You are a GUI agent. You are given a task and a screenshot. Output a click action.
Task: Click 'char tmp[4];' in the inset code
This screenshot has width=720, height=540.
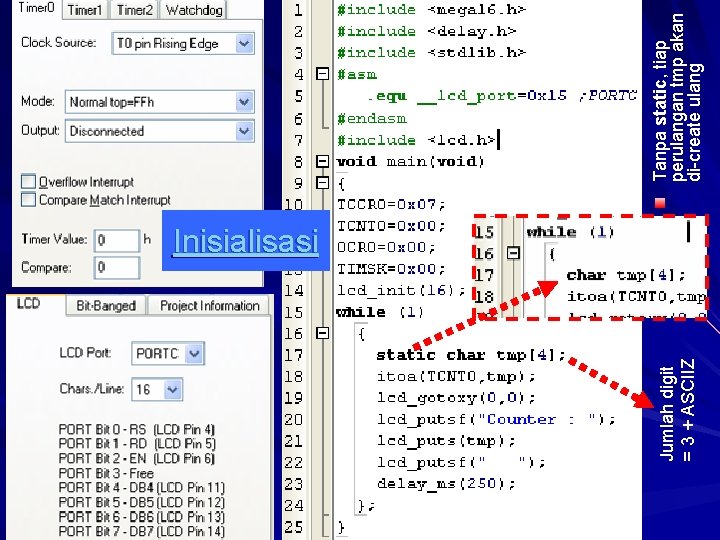[626, 275]
